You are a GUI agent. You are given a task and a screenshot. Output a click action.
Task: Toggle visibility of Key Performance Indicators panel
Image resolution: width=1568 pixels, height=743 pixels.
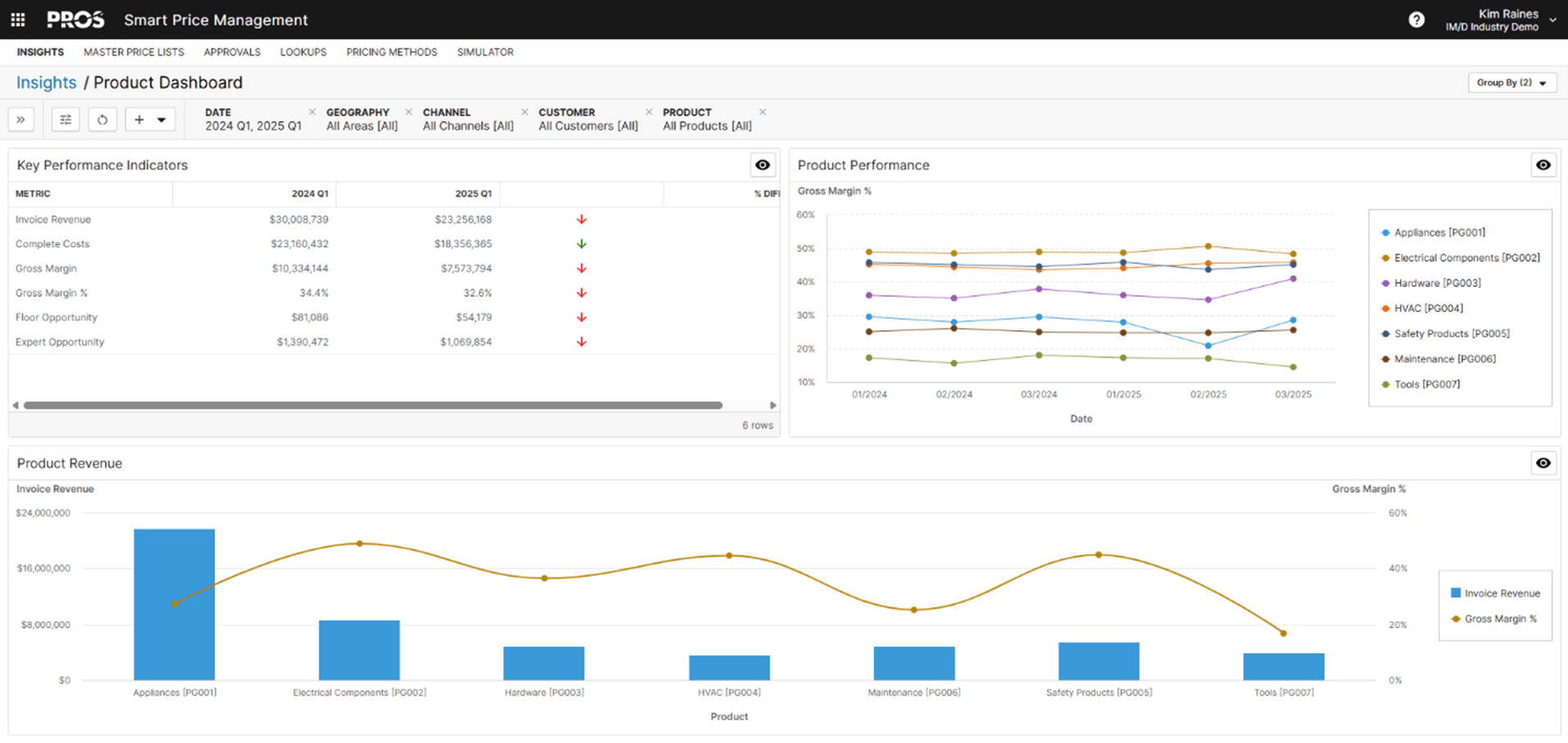tap(762, 165)
